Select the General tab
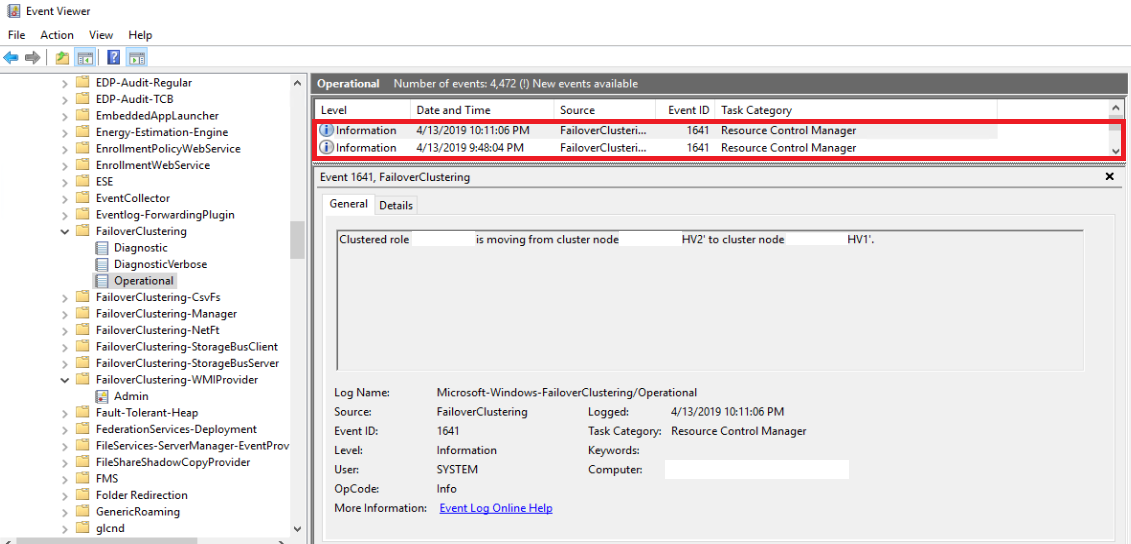Viewport: 1131px width, 544px height. (x=348, y=204)
